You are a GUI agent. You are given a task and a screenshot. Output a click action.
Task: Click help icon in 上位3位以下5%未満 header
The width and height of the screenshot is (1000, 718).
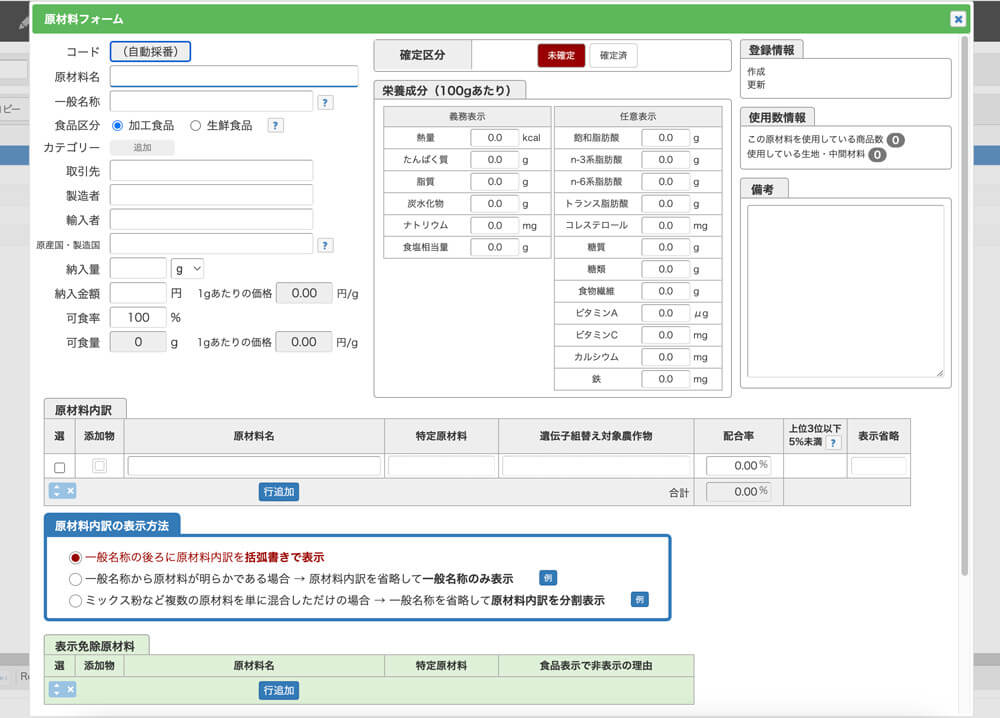click(x=833, y=443)
